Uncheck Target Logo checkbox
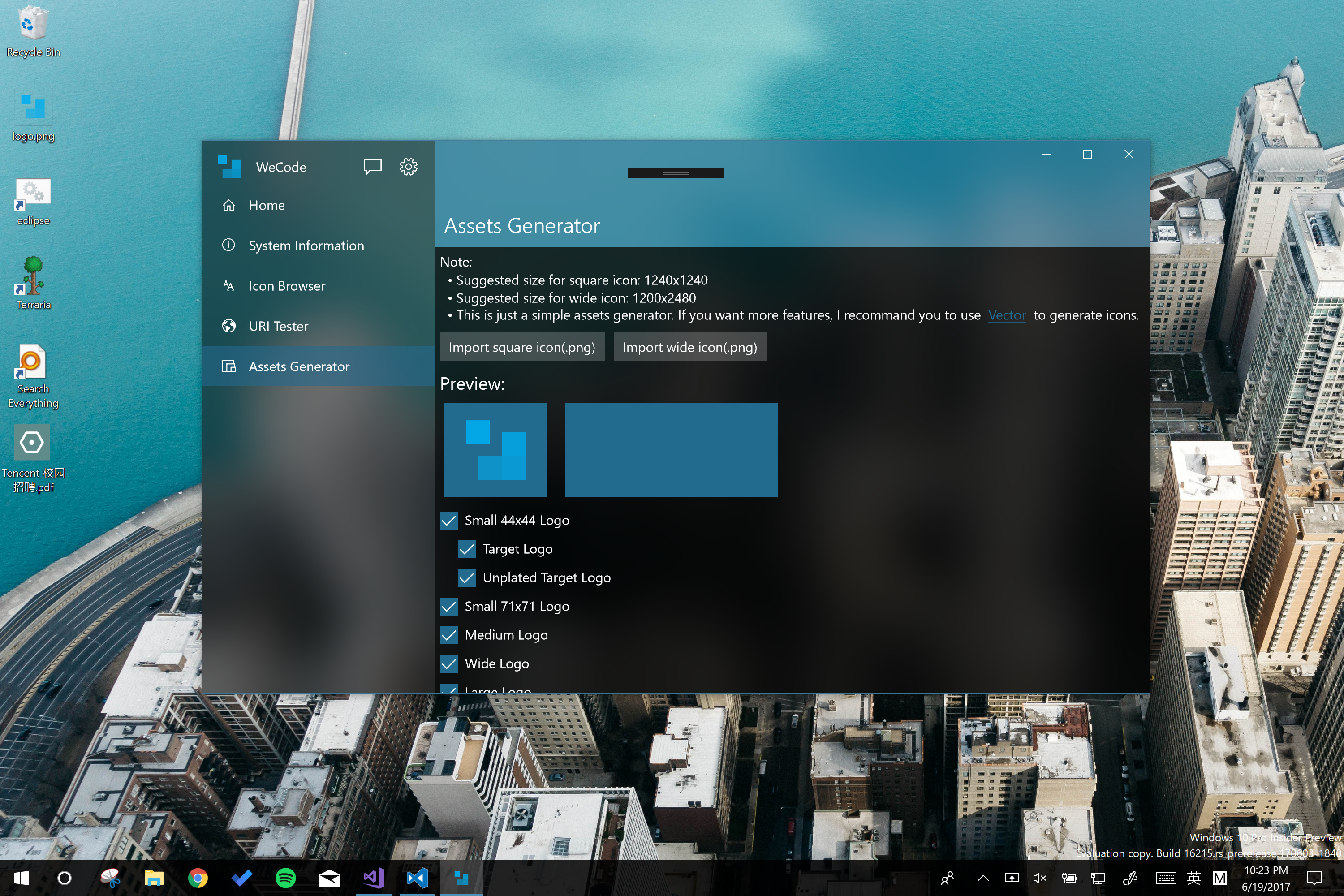Screen dimensions: 1344x896 (x=466, y=548)
